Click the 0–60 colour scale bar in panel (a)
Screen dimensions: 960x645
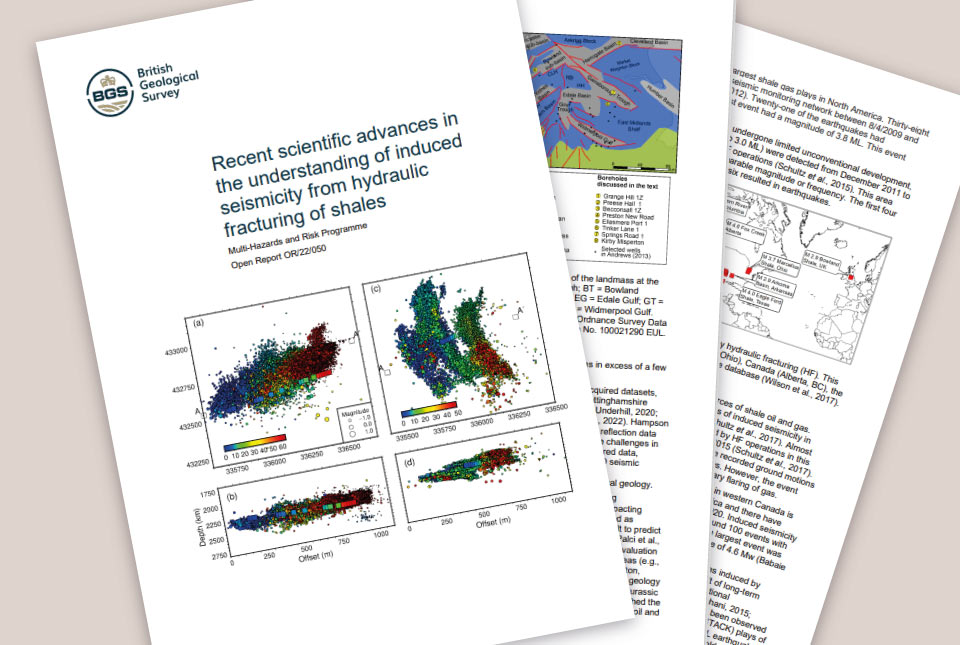(255, 442)
